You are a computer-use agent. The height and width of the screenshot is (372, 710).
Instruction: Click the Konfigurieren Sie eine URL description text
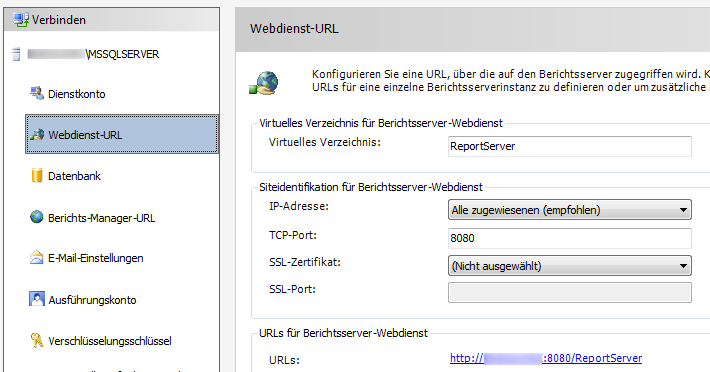coord(511,81)
